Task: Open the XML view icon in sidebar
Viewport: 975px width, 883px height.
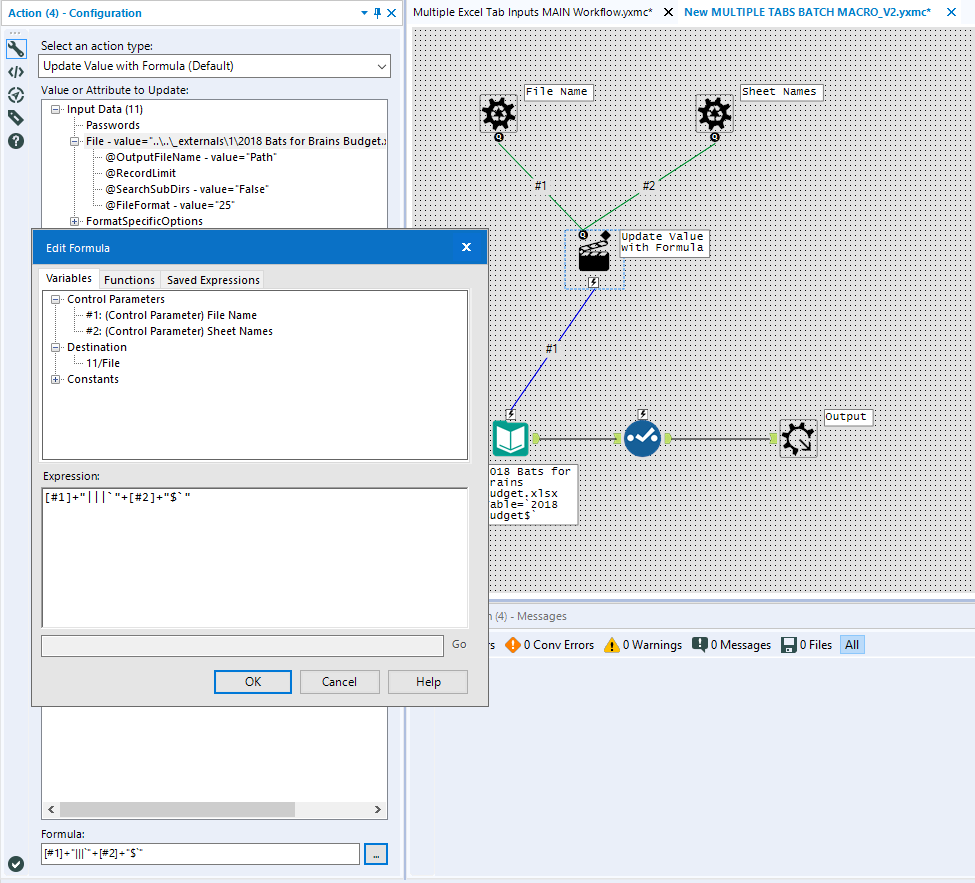Action: click(16, 72)
